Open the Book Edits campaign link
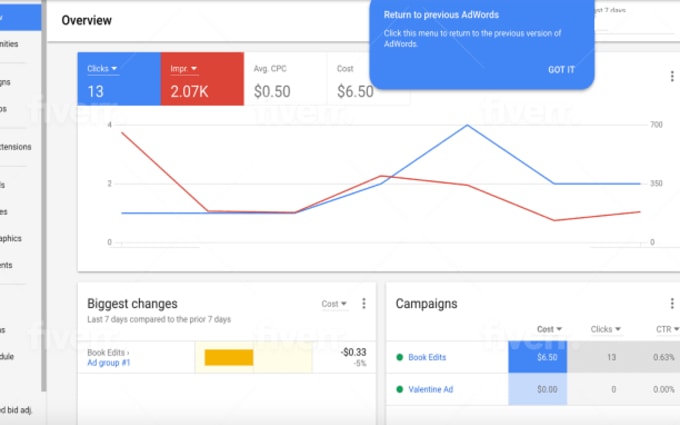This screenshot has width=680, height=425. 427,357
